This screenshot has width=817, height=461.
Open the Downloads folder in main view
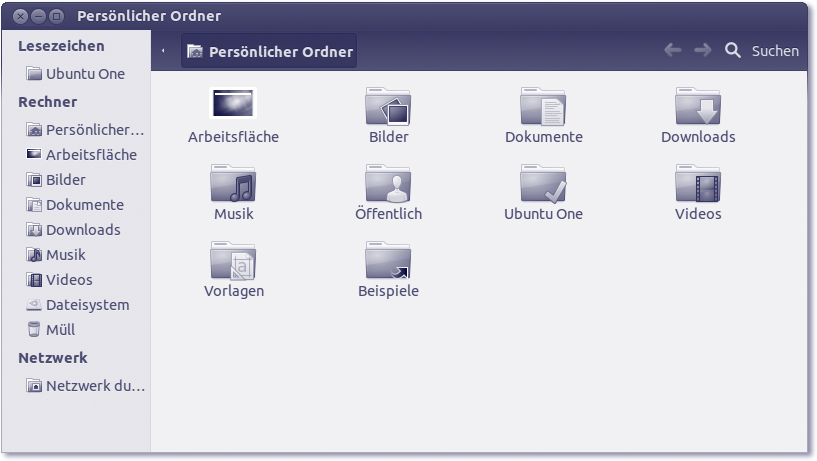[x=697, y=107]
